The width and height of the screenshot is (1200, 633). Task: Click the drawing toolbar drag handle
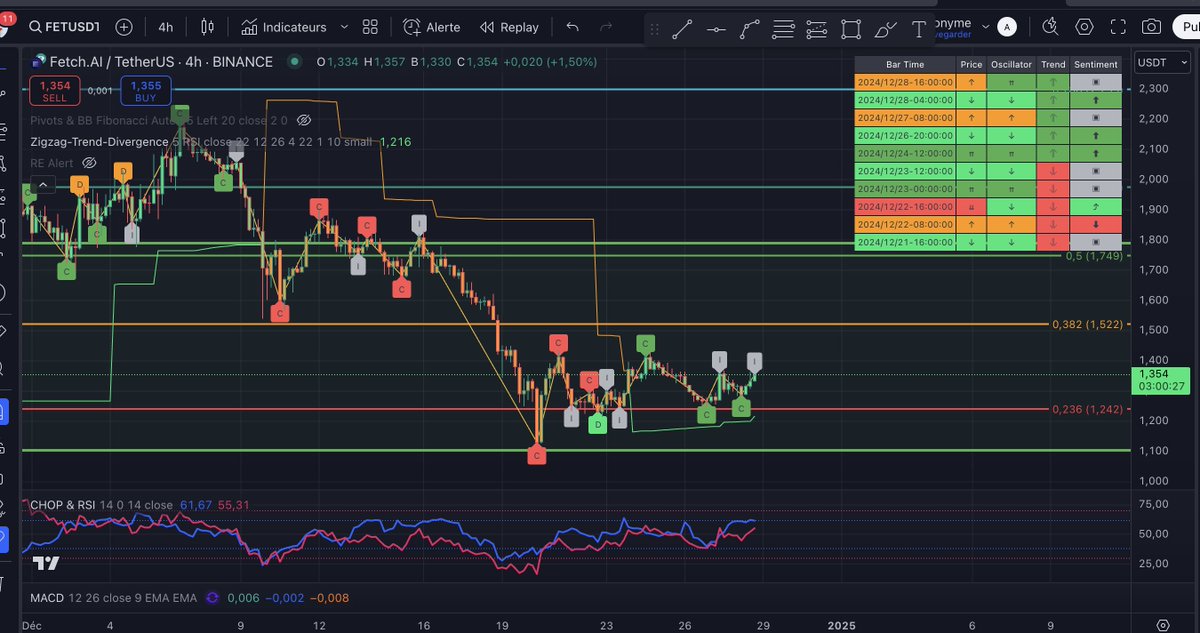tap(653, 29)
